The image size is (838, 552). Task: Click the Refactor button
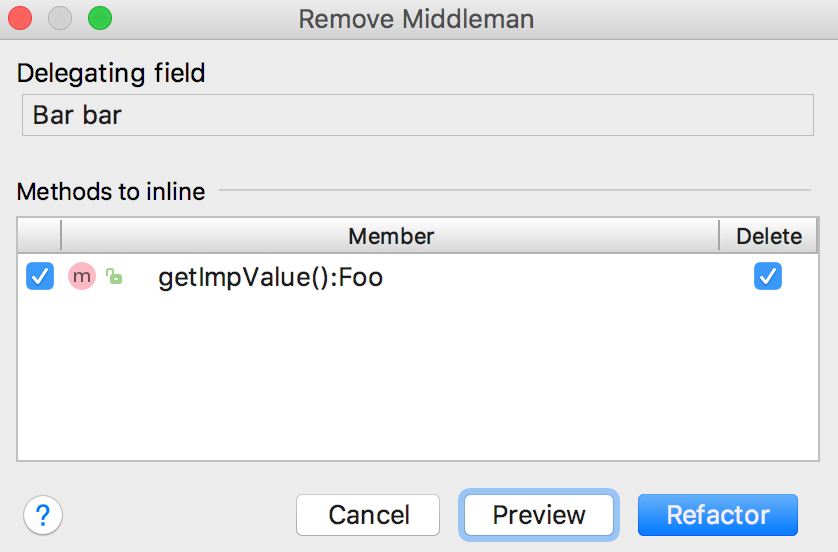point(718,515)
